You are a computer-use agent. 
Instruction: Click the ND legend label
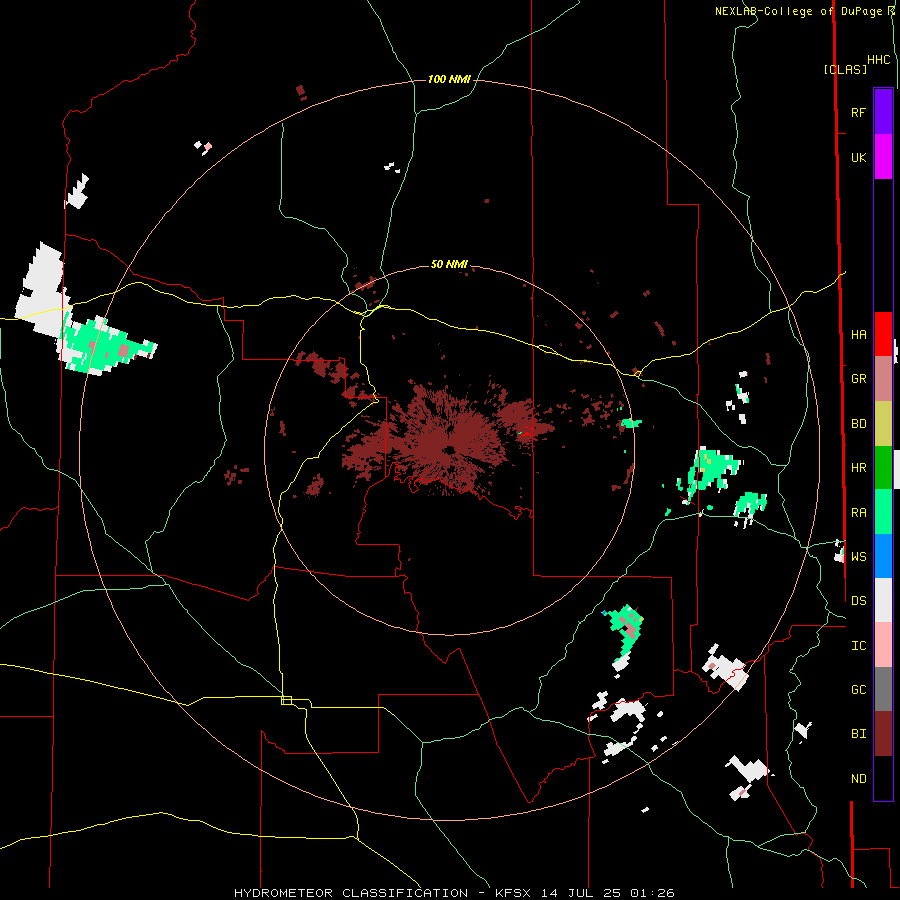coord(858,779)
